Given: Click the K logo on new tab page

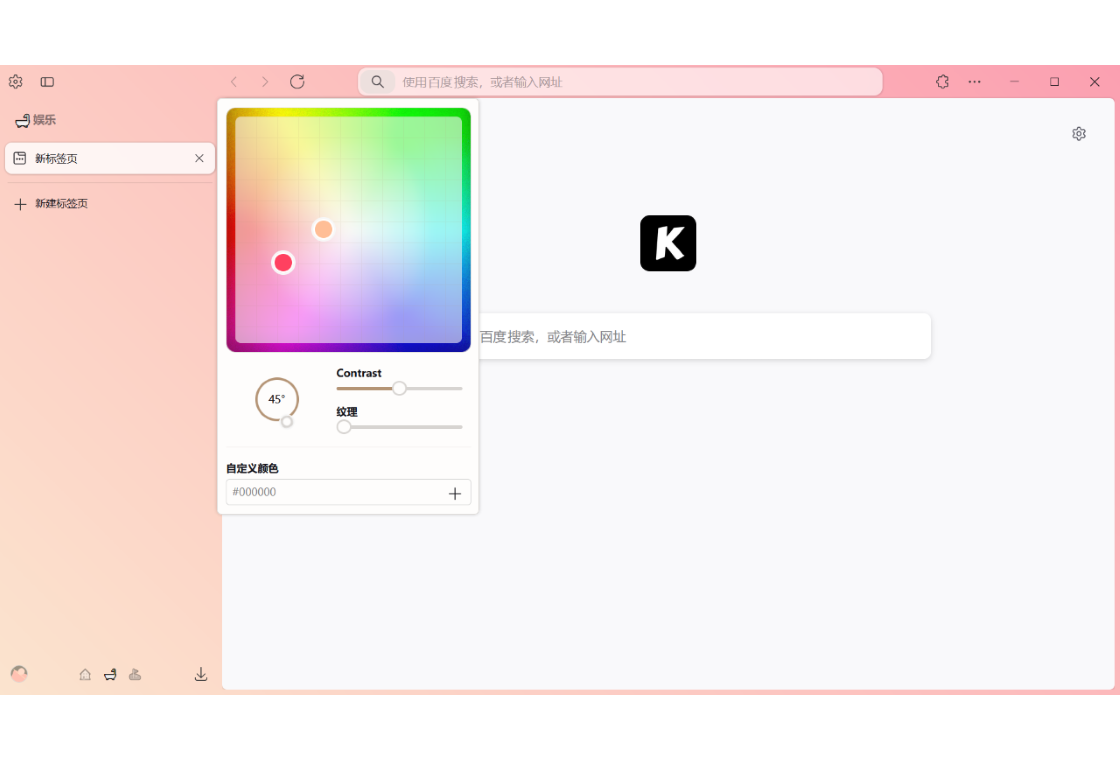Looking at the screenshot, I should click(x=668, y=243).
